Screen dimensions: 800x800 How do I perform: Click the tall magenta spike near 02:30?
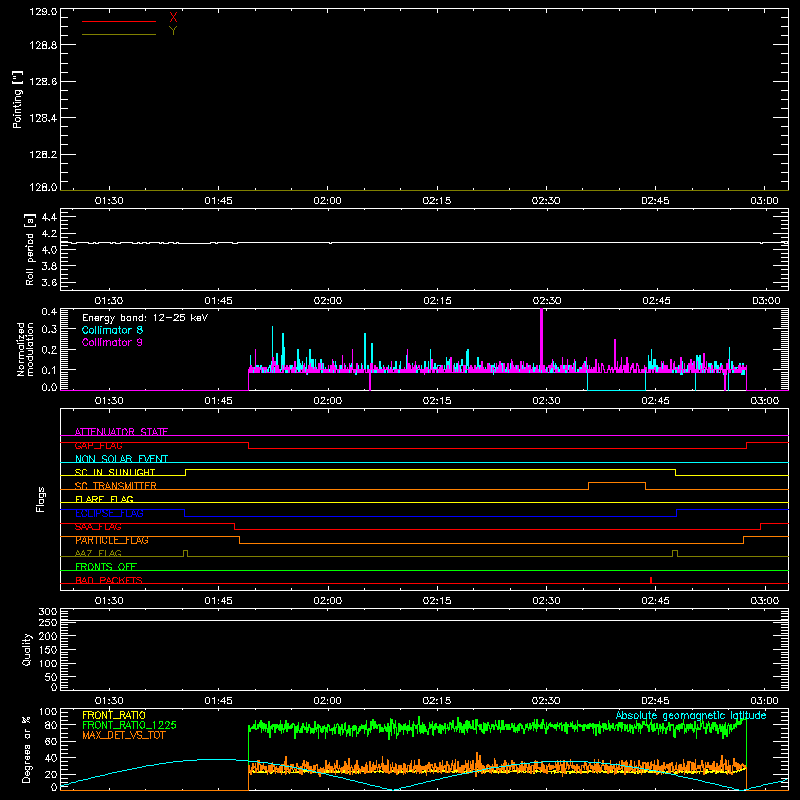541,339
